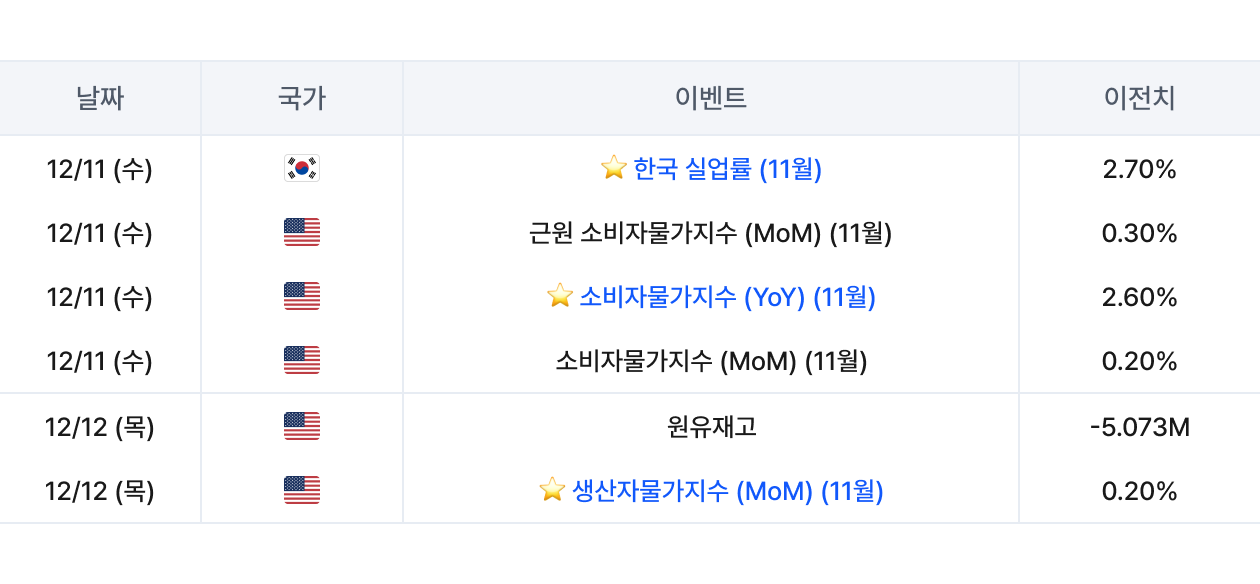This screenshot has width=1260, height=584.
Task: Select the 근원 소비자물가지수 (MoM) event text
Action: (710, 233)
